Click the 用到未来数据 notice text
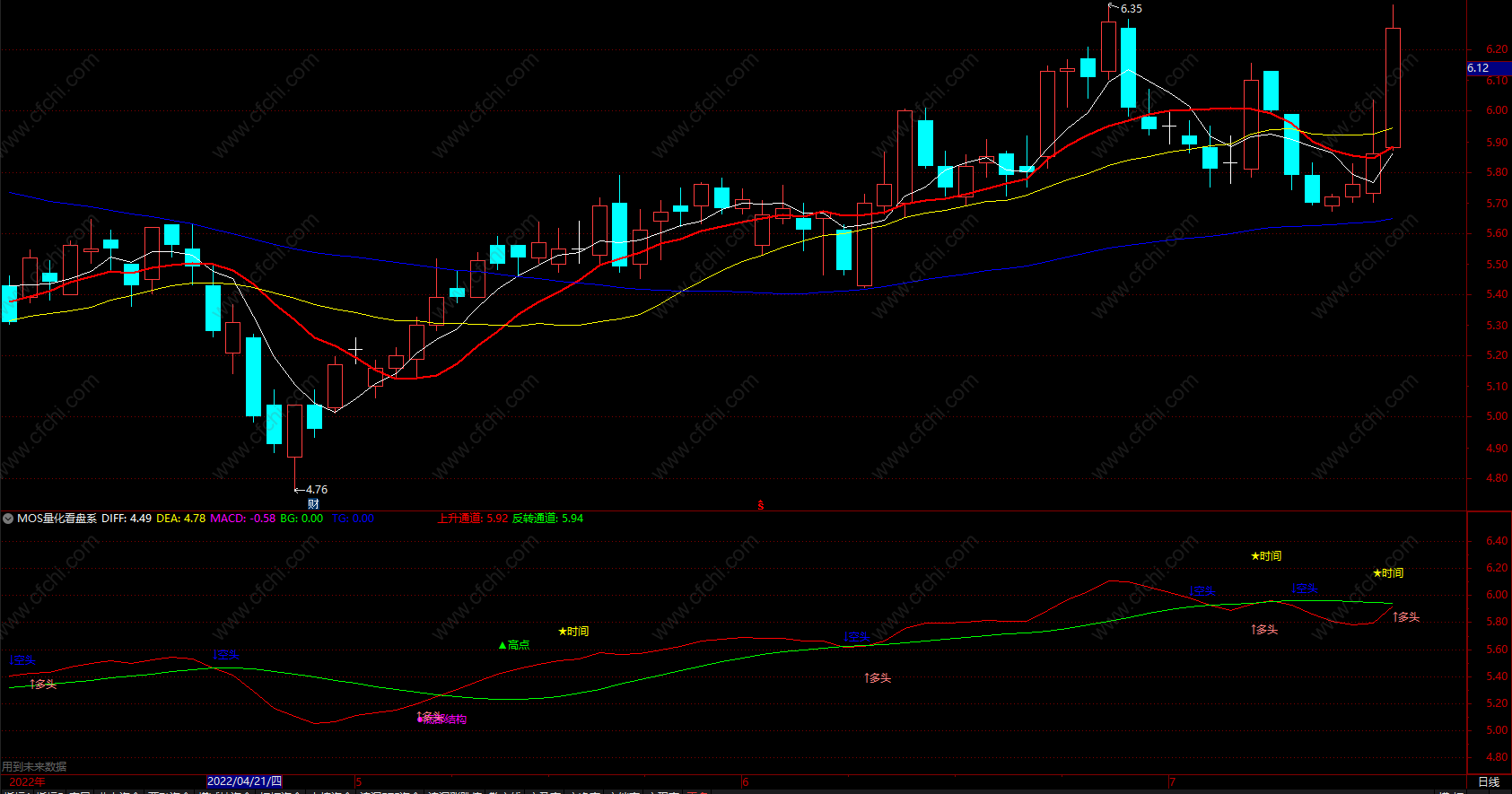The width and height of the screenshot is (1512, 794). point(34,767)
